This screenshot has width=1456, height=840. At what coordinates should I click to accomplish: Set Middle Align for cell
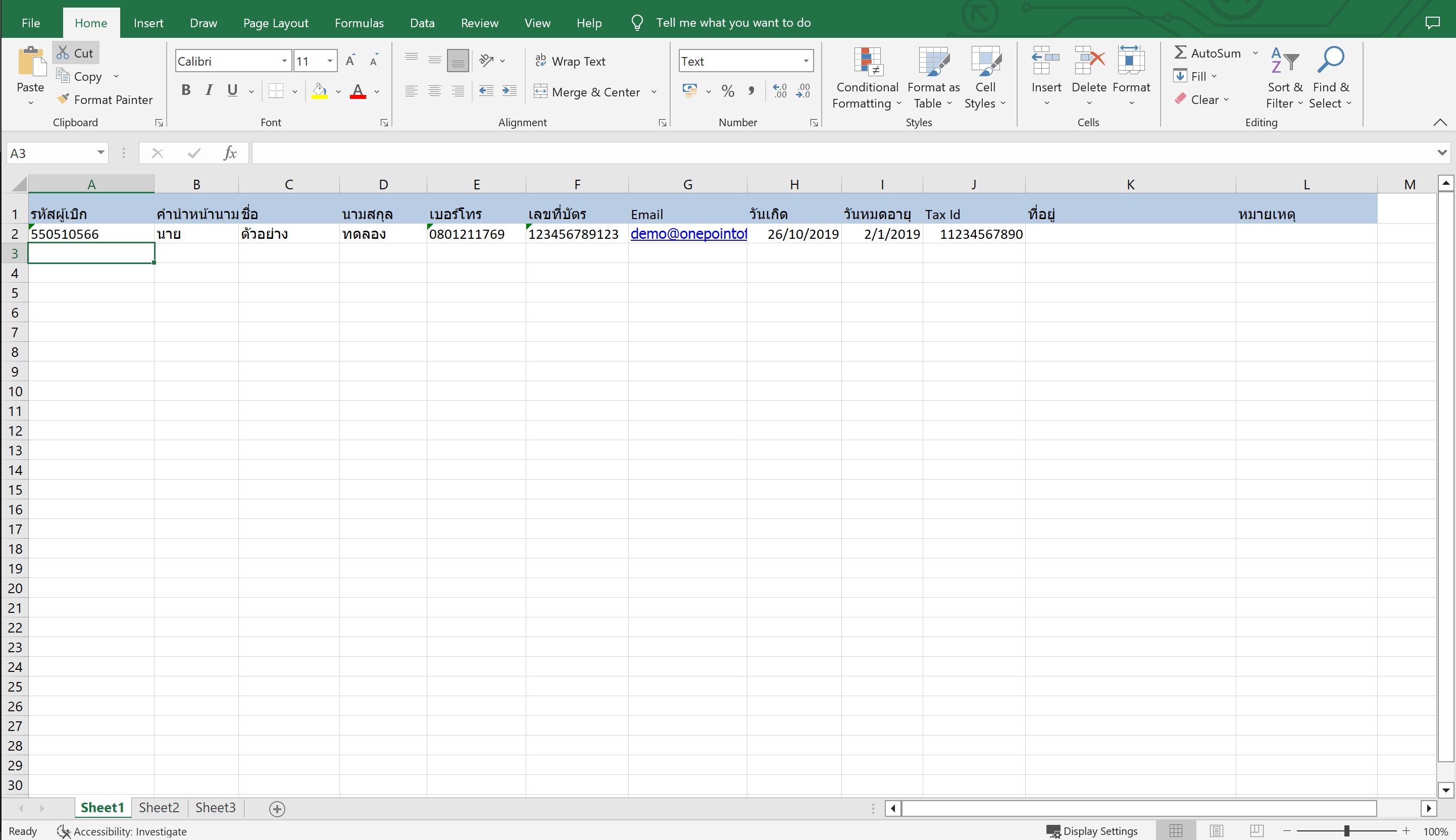[434, 60]
